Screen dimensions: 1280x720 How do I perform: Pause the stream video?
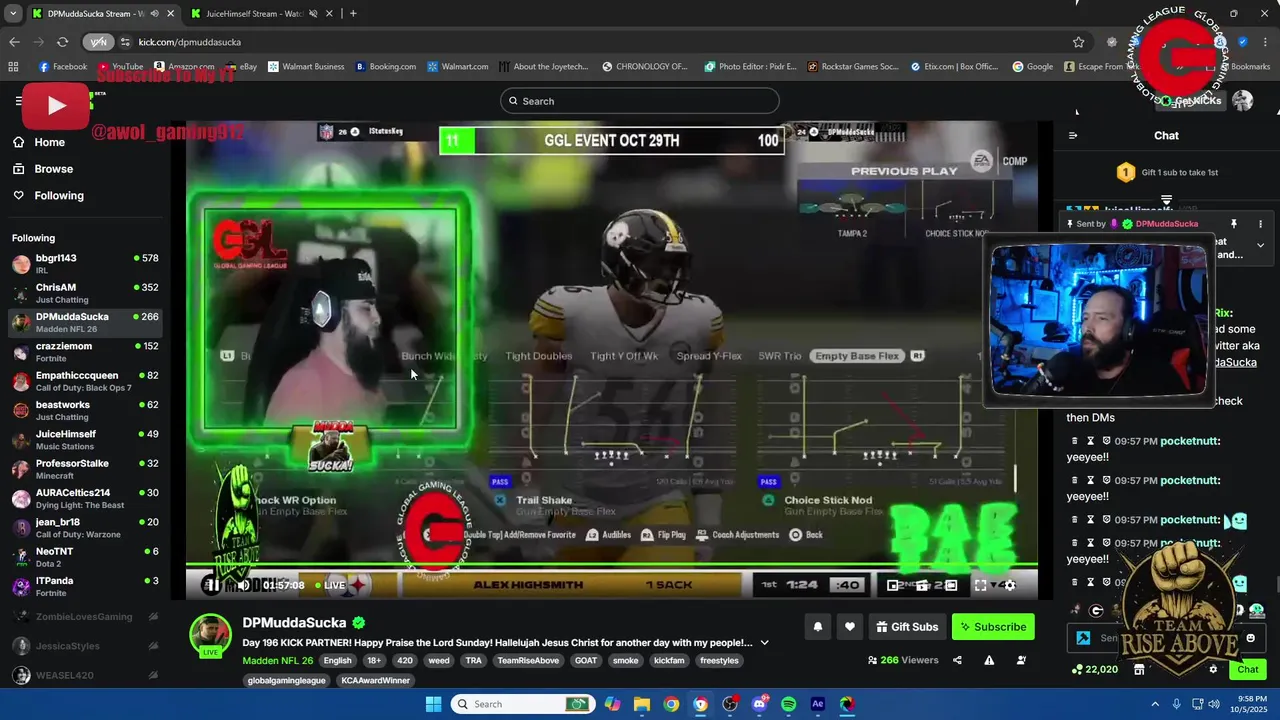click(212, 585)
